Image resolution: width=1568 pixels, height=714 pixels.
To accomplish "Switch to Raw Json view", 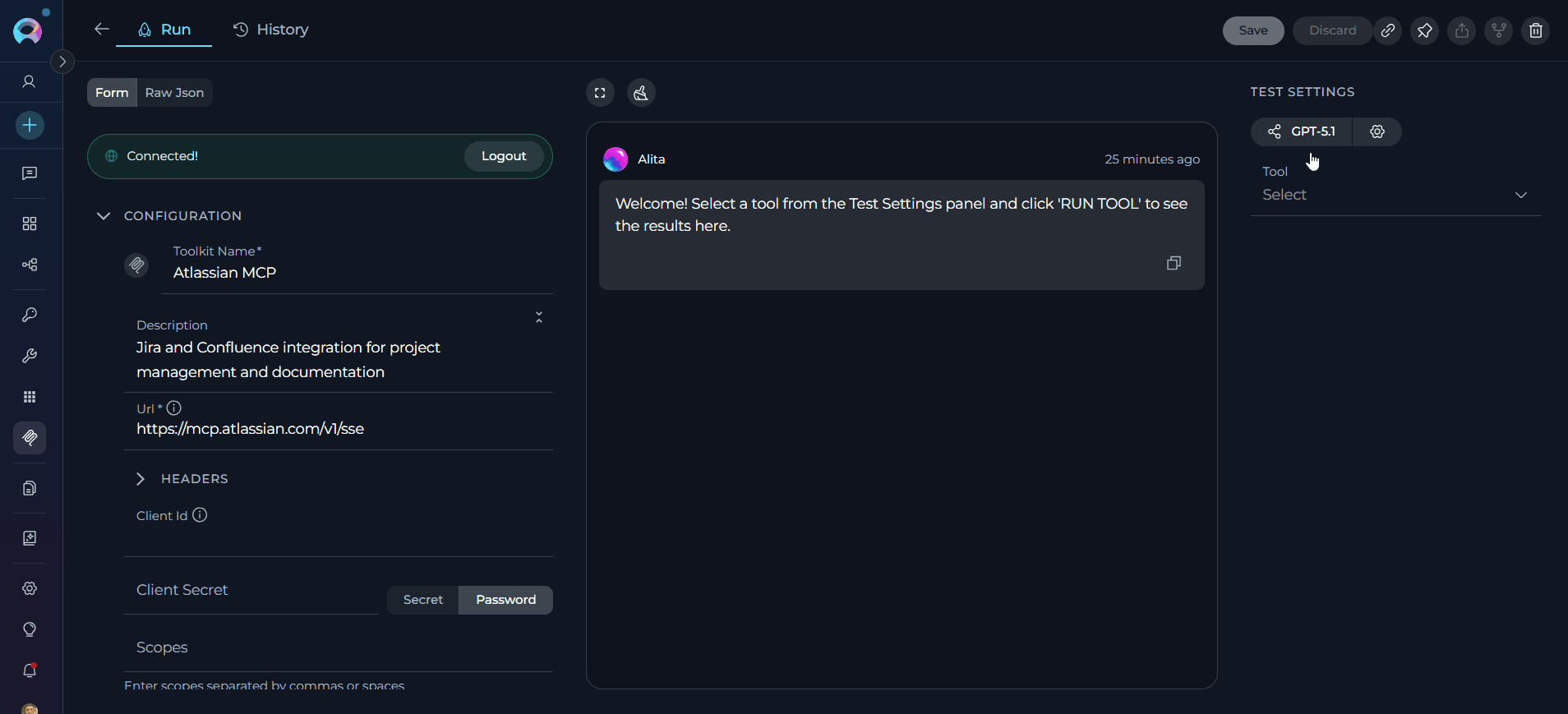I will [x=174, y=93].
